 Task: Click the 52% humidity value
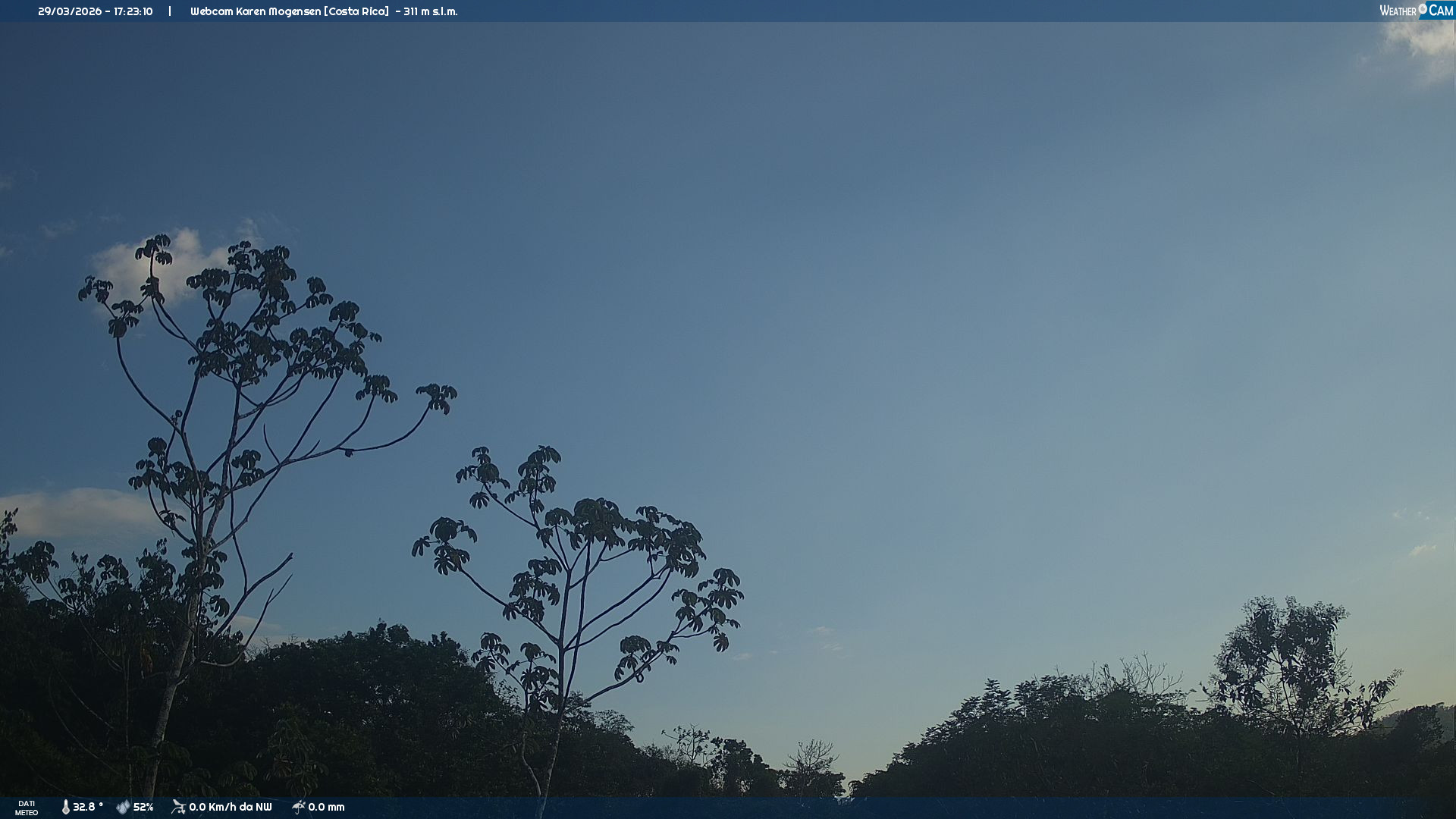pos(143,807)
